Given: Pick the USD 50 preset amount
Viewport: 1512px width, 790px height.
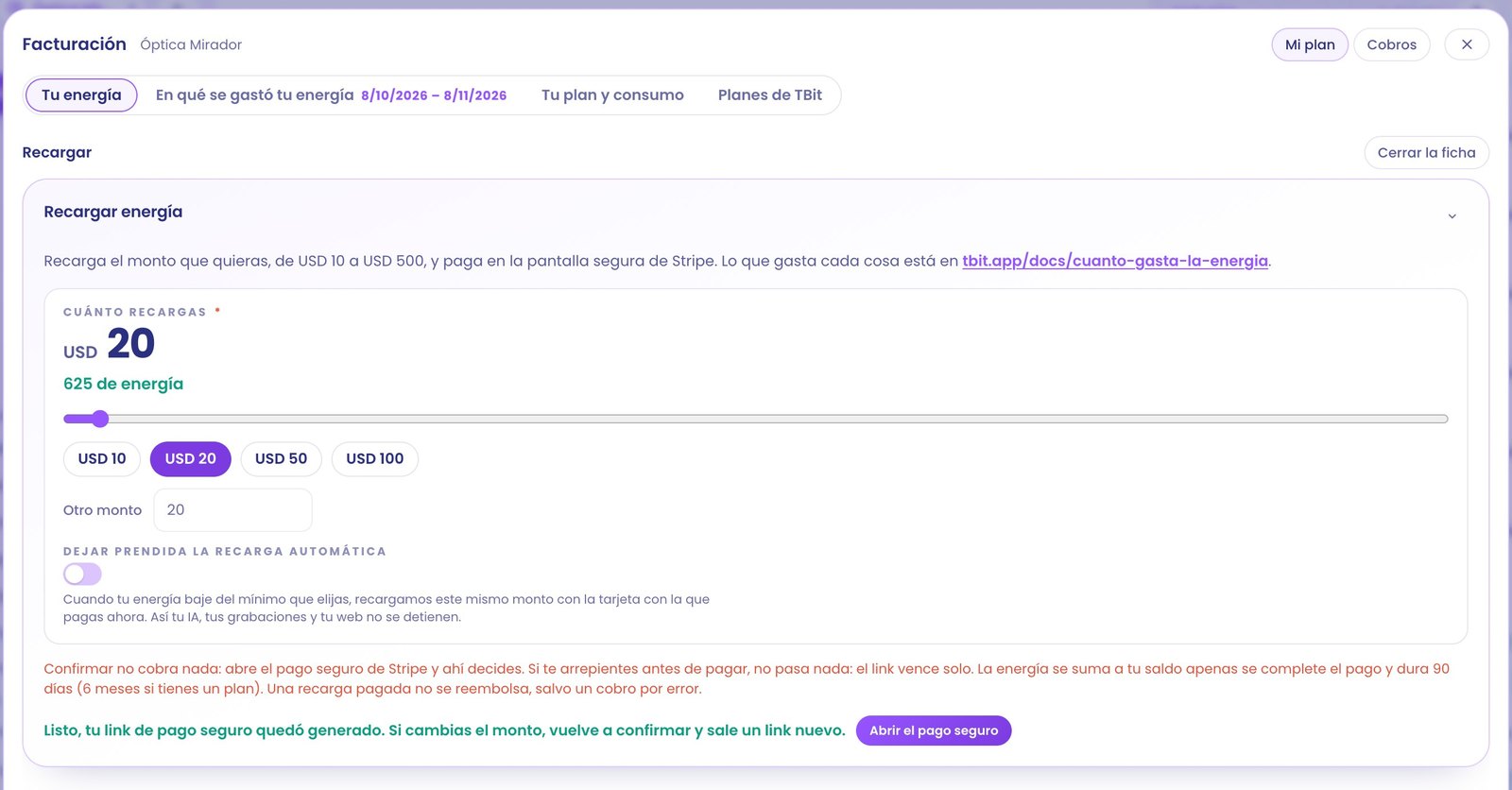Looking at the screenshot, I should click(281, 459).
